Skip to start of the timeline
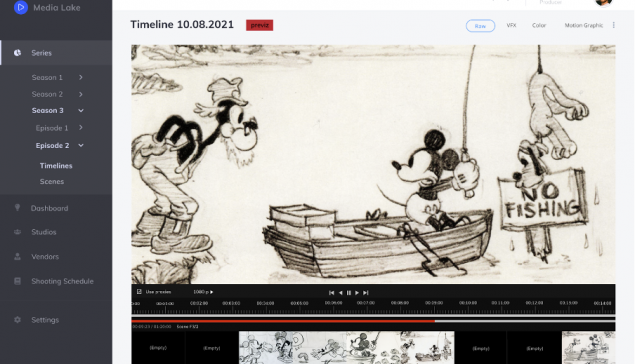 click(x=331, y=293)
